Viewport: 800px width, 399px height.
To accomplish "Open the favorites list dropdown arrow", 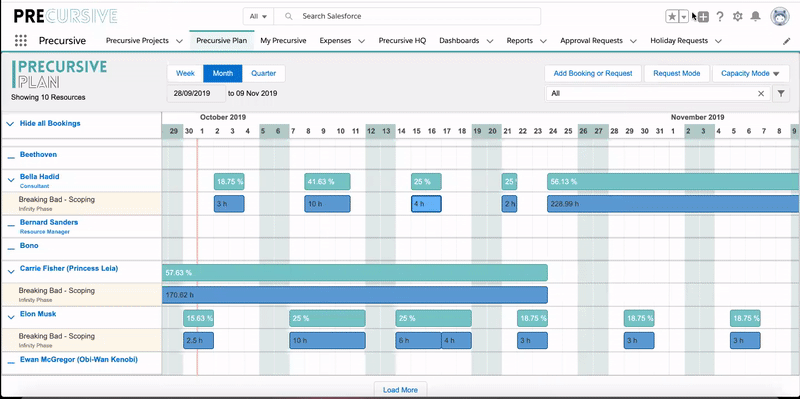I will pyautogui.click(x=684, y=16).
